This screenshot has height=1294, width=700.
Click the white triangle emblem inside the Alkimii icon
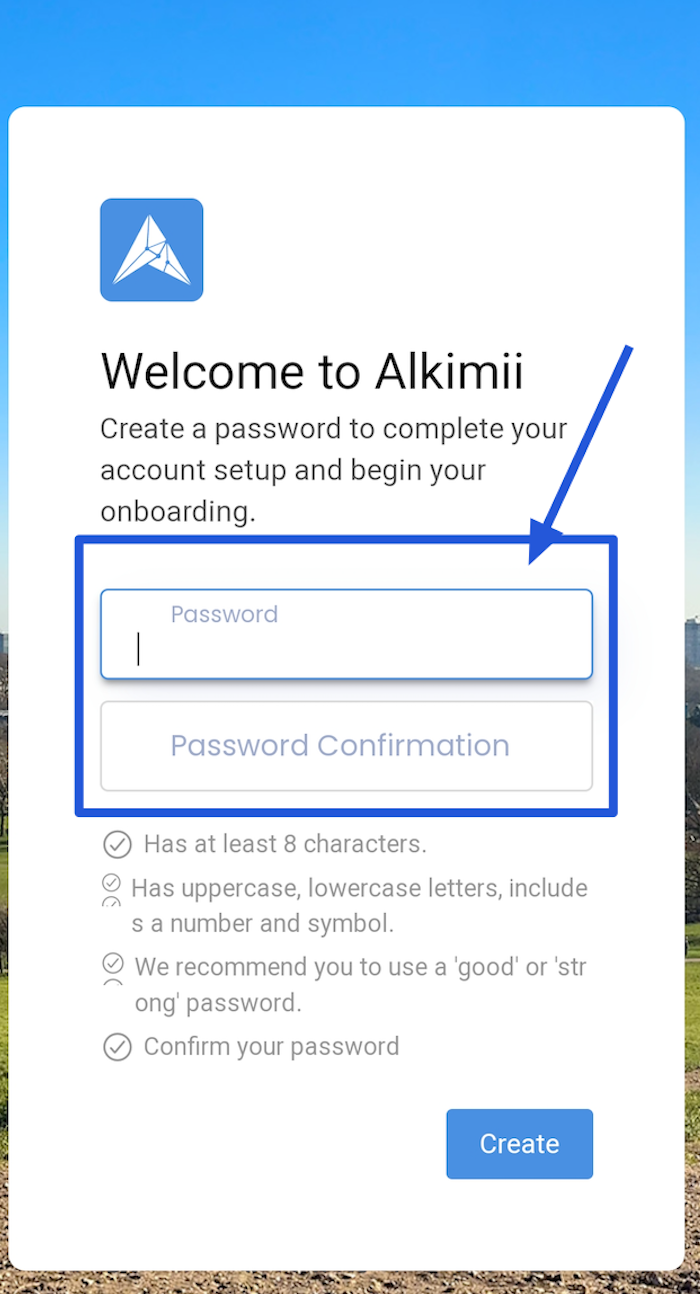[x=151, y=249]
